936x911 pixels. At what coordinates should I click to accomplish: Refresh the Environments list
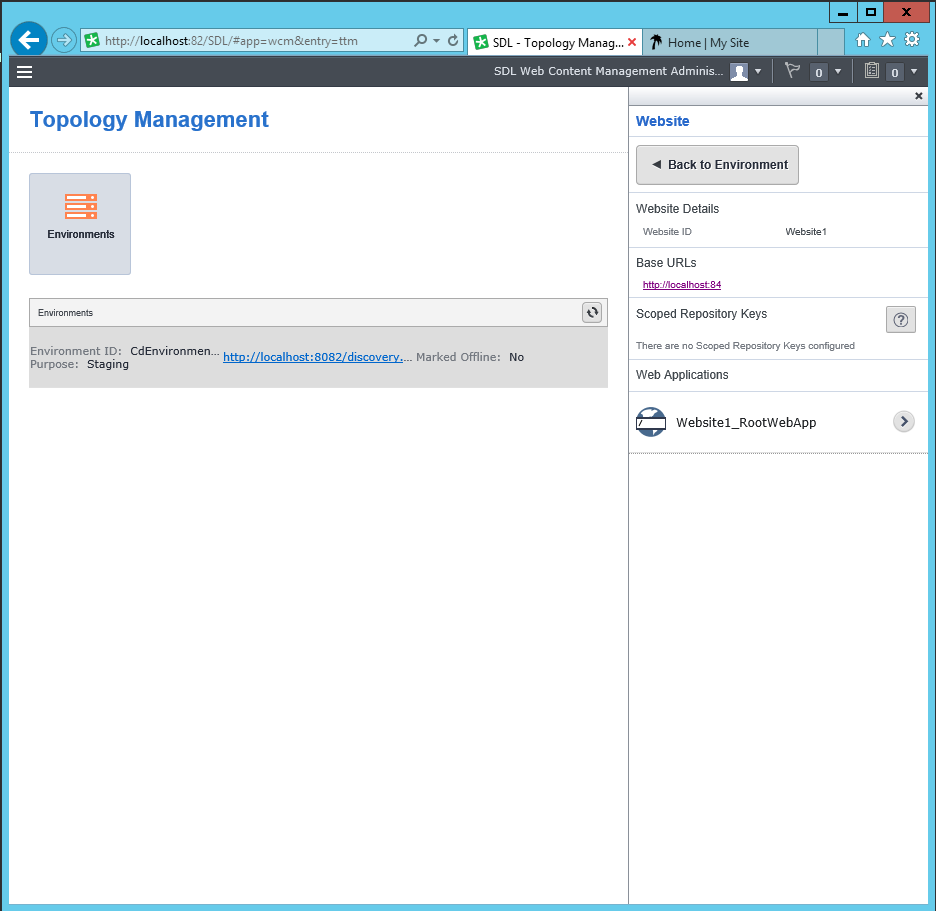pos(592,313)
